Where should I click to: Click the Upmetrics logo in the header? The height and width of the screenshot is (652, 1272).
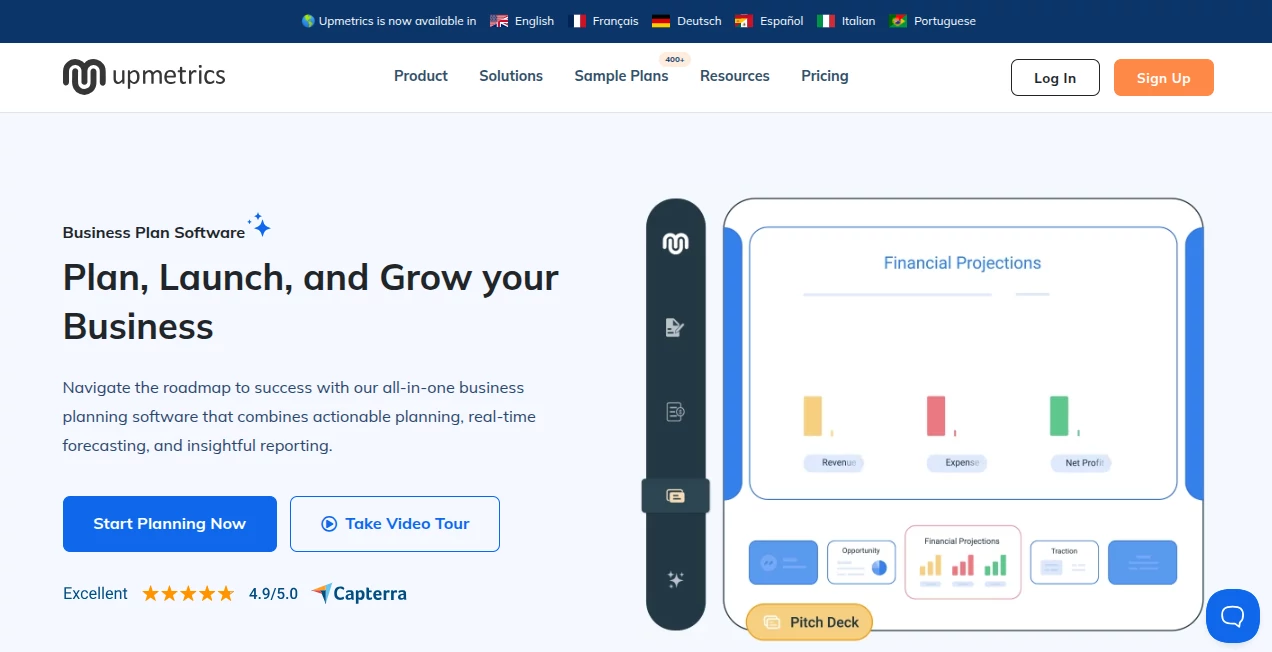[x=143, y=75]
